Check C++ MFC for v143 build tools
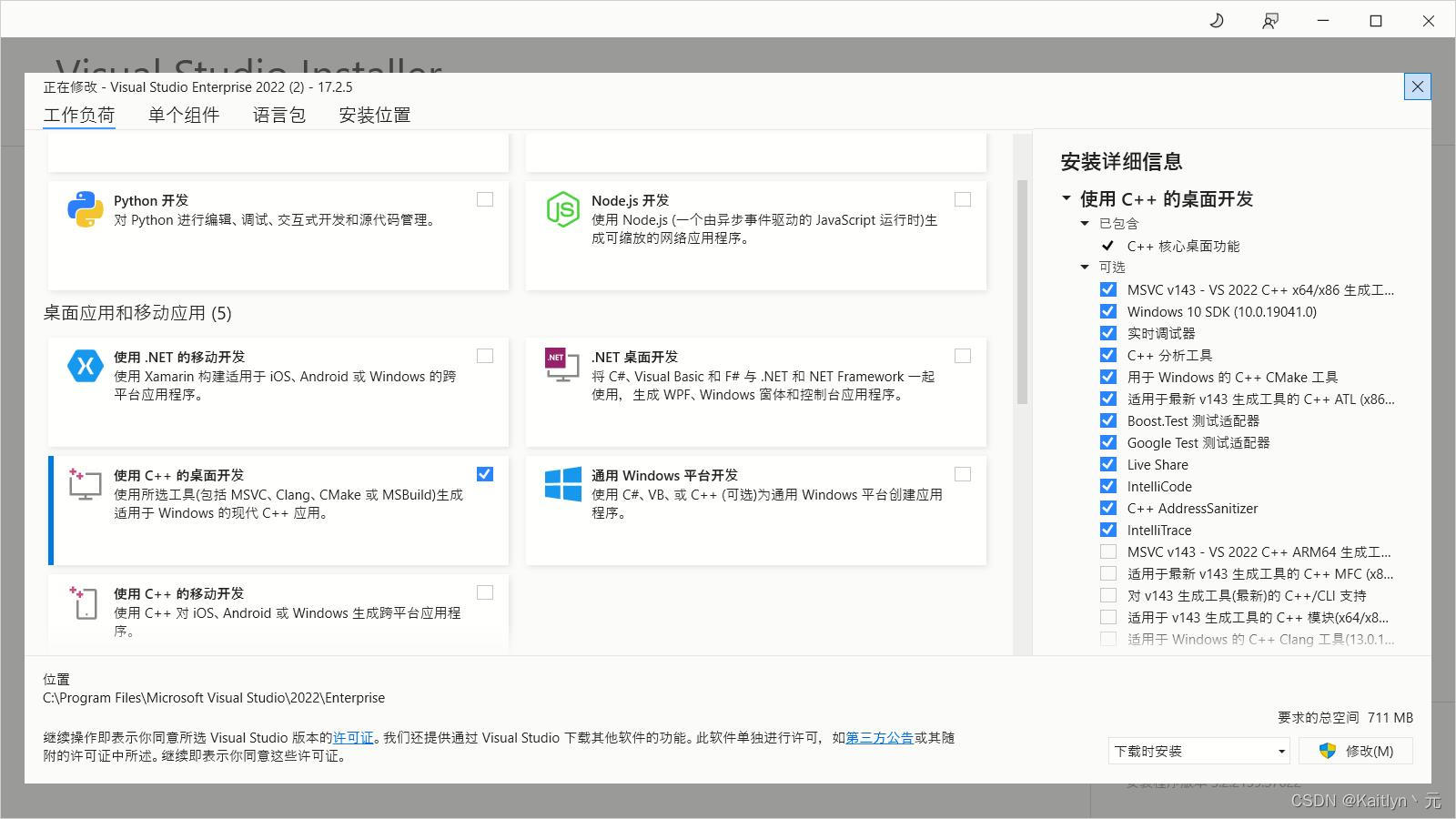Viewport: 1456px width, 819px height. point(1107,573)
